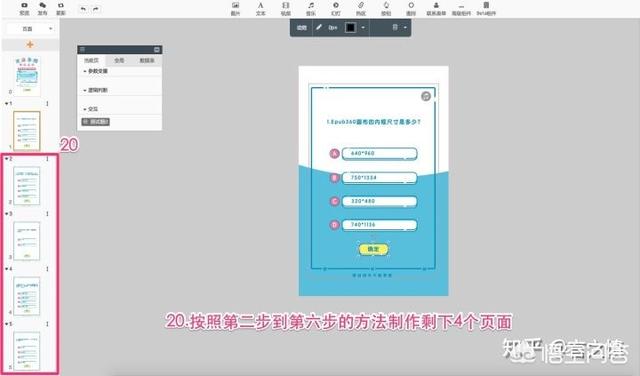
Task: Open alignment dropdown arrow in floating toolbar
Action: 405,27
